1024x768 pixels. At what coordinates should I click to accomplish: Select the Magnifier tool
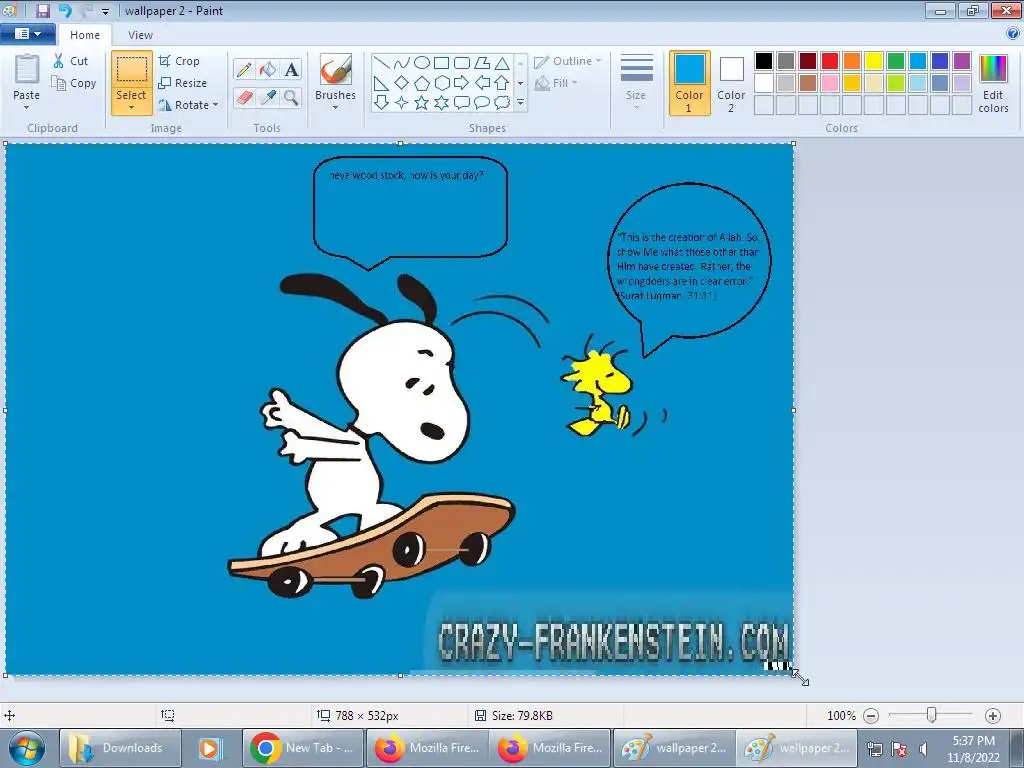(291, 97)
